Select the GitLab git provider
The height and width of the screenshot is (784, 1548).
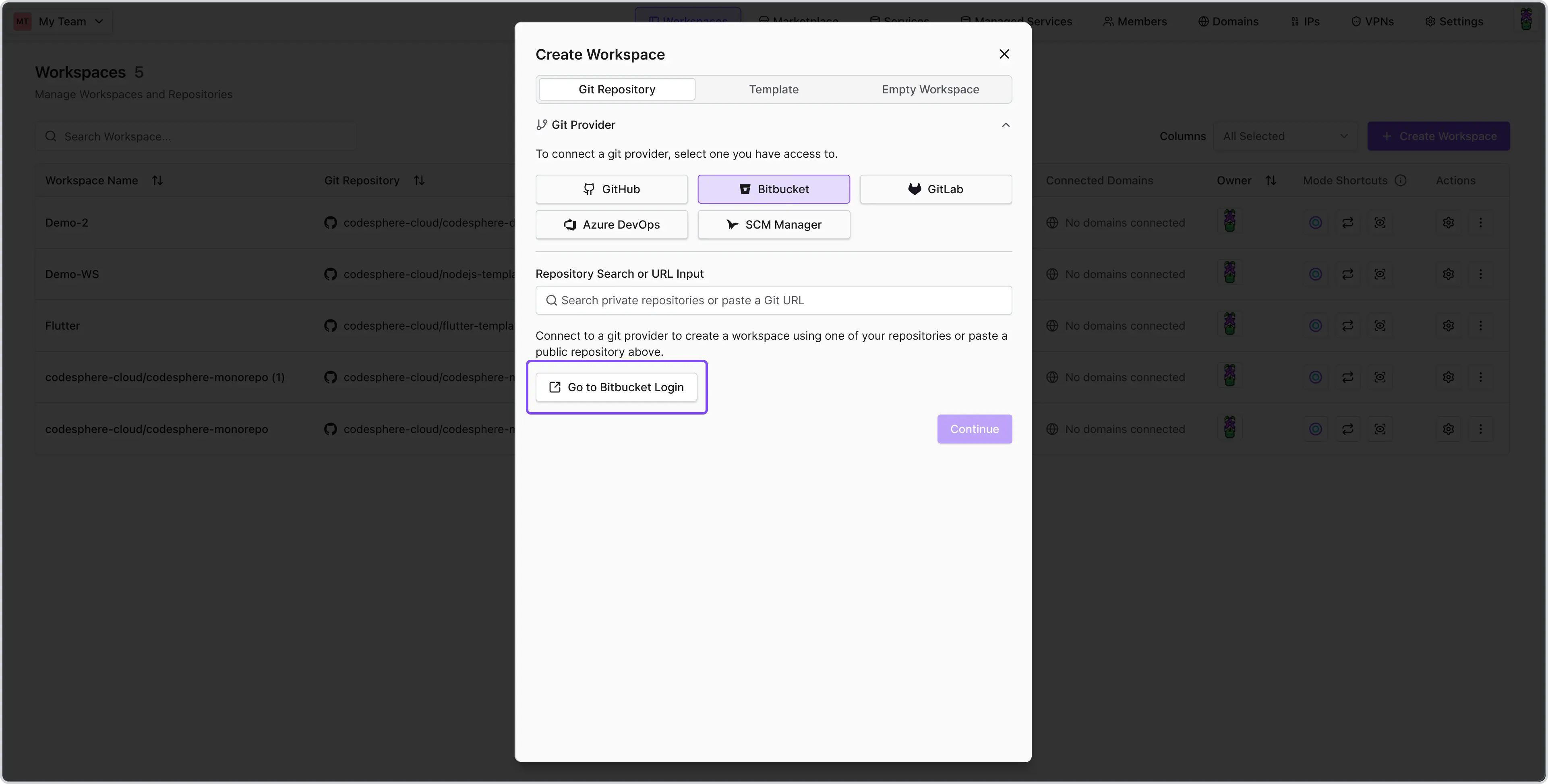click(935, 189)
